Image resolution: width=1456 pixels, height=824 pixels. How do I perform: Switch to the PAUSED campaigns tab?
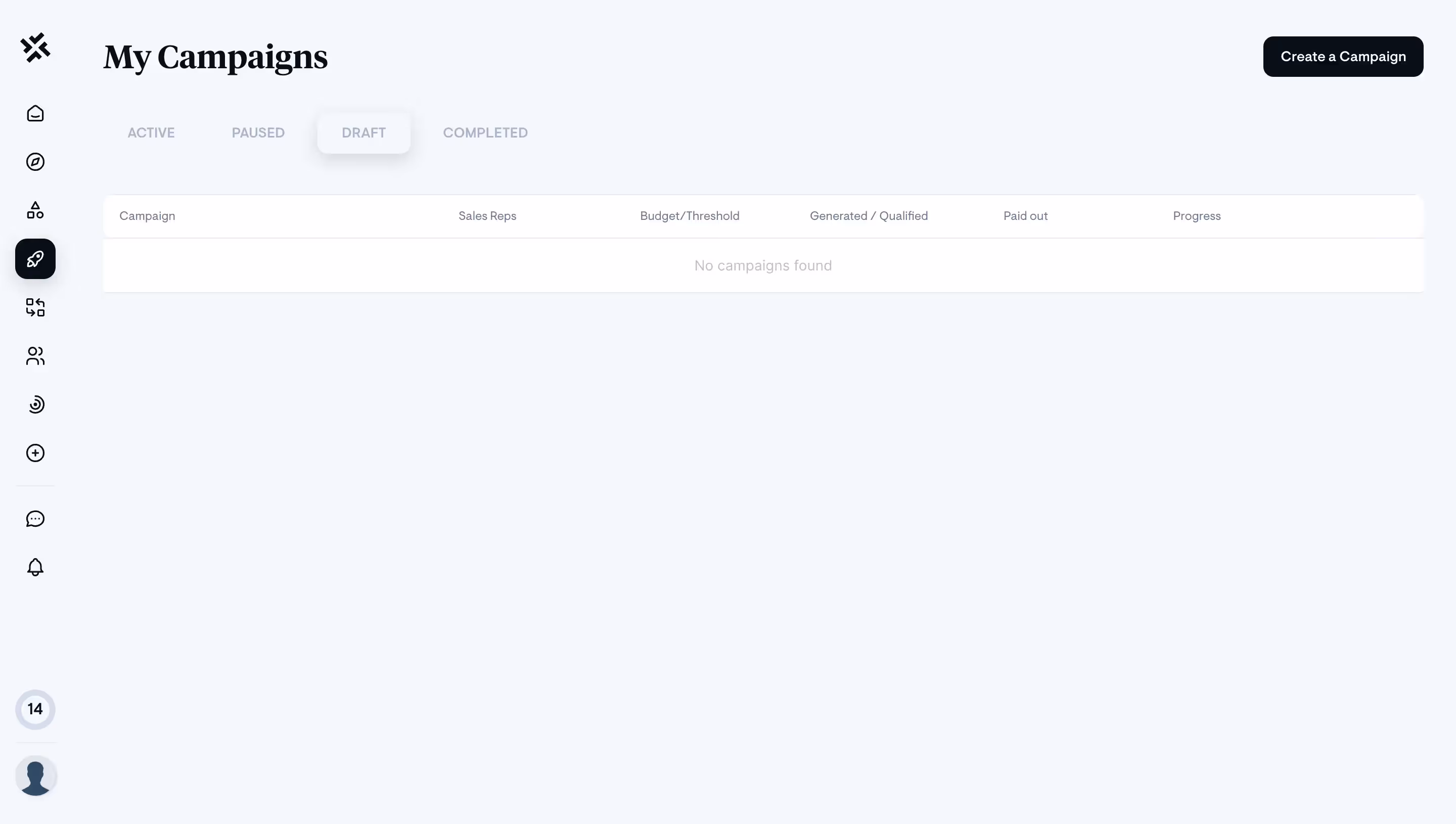[x=258, y=132]
